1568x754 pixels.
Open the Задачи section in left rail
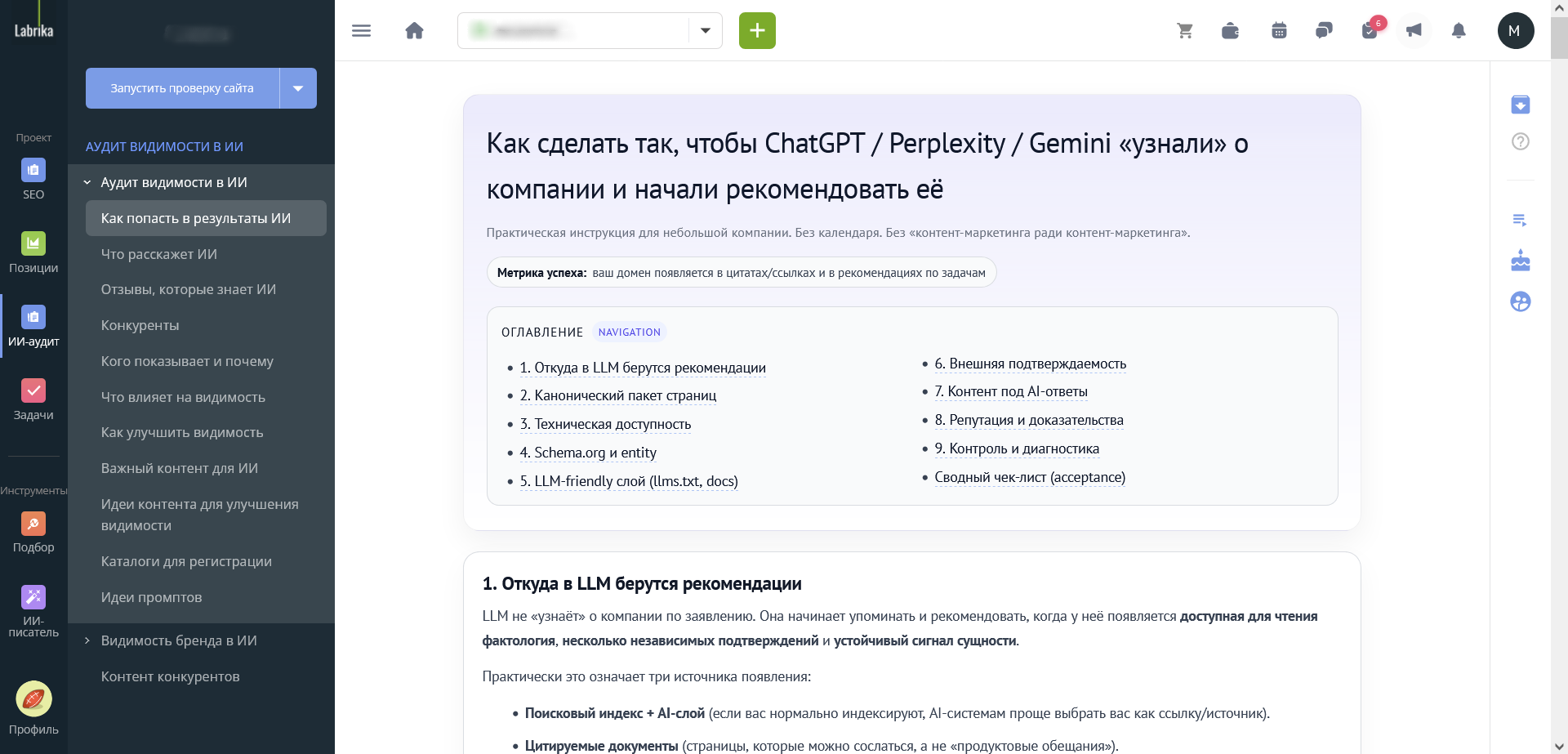(33, 399)
